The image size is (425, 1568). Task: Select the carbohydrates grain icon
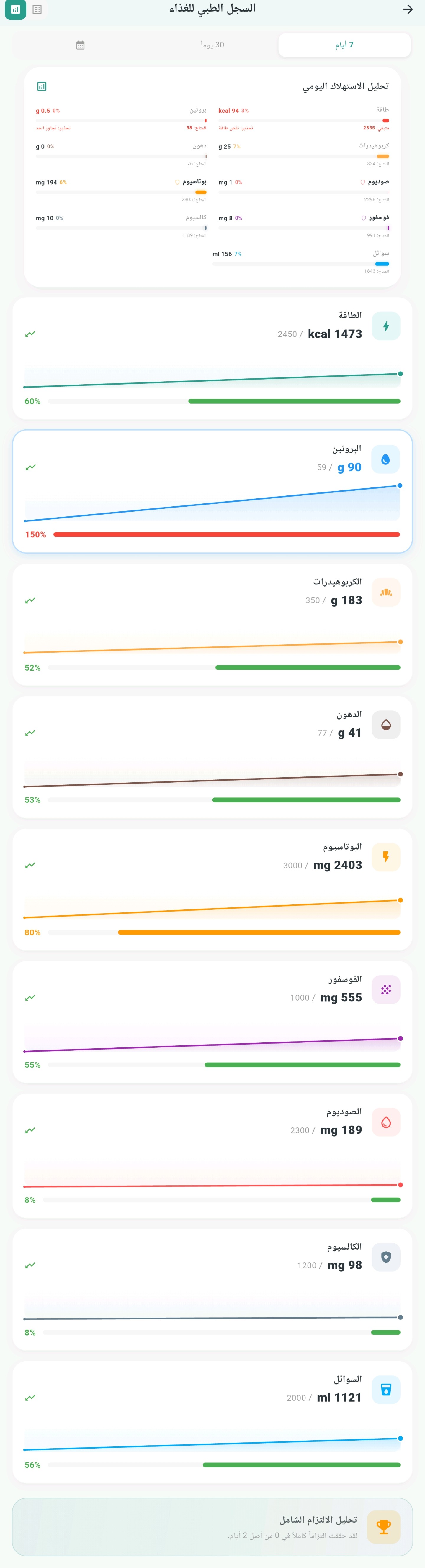(x=386, y=592)
